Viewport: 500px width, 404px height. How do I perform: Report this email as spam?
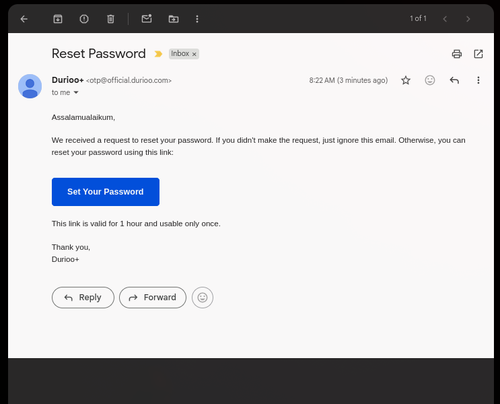tap(84, 19)
